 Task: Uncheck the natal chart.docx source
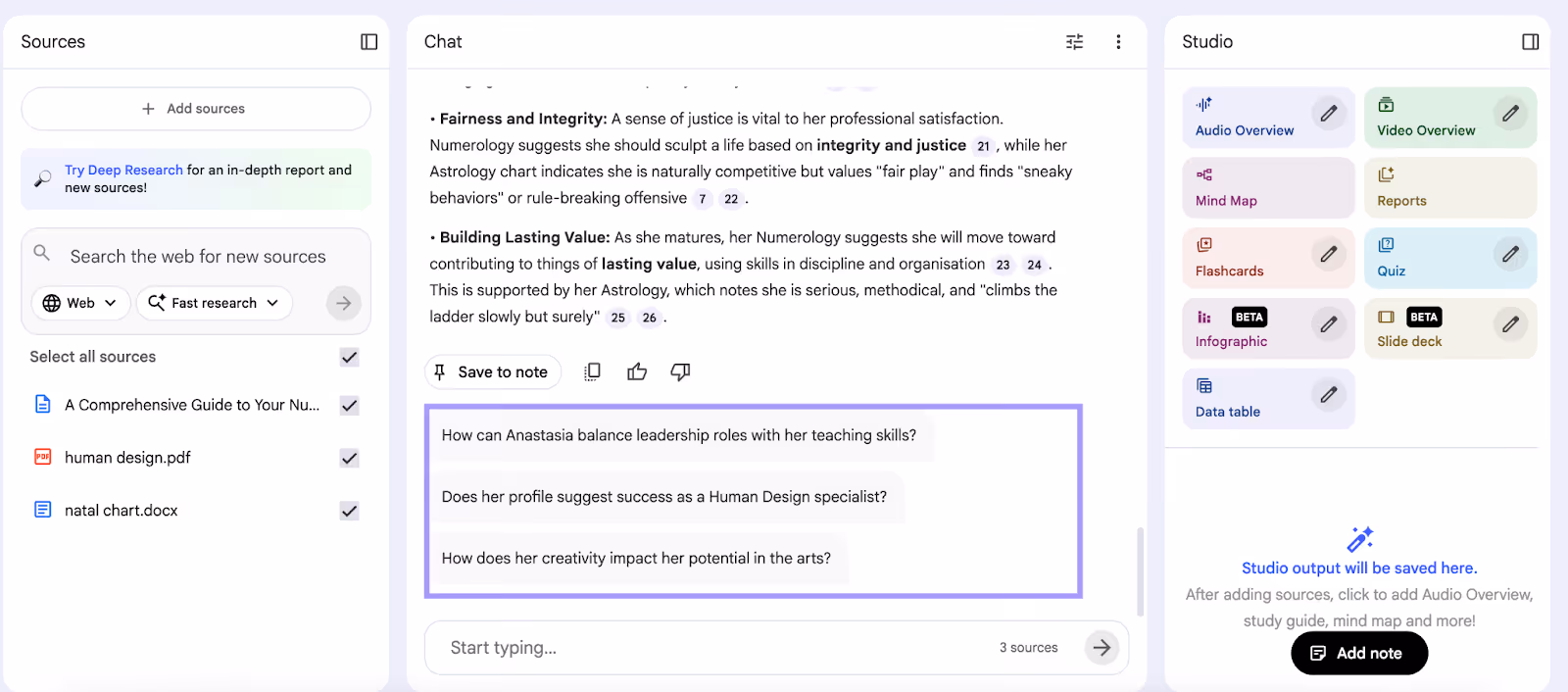point(349,511)
